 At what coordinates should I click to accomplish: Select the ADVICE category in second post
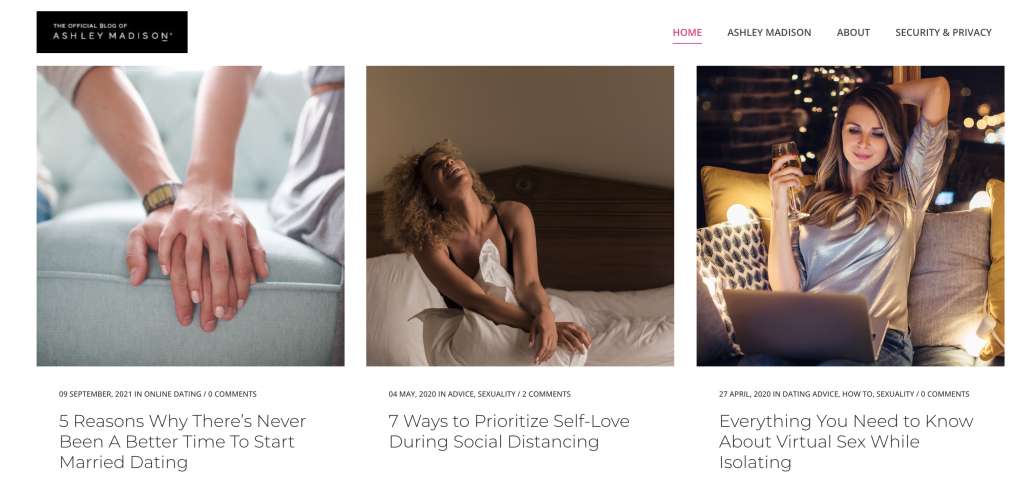coord(460,394)
